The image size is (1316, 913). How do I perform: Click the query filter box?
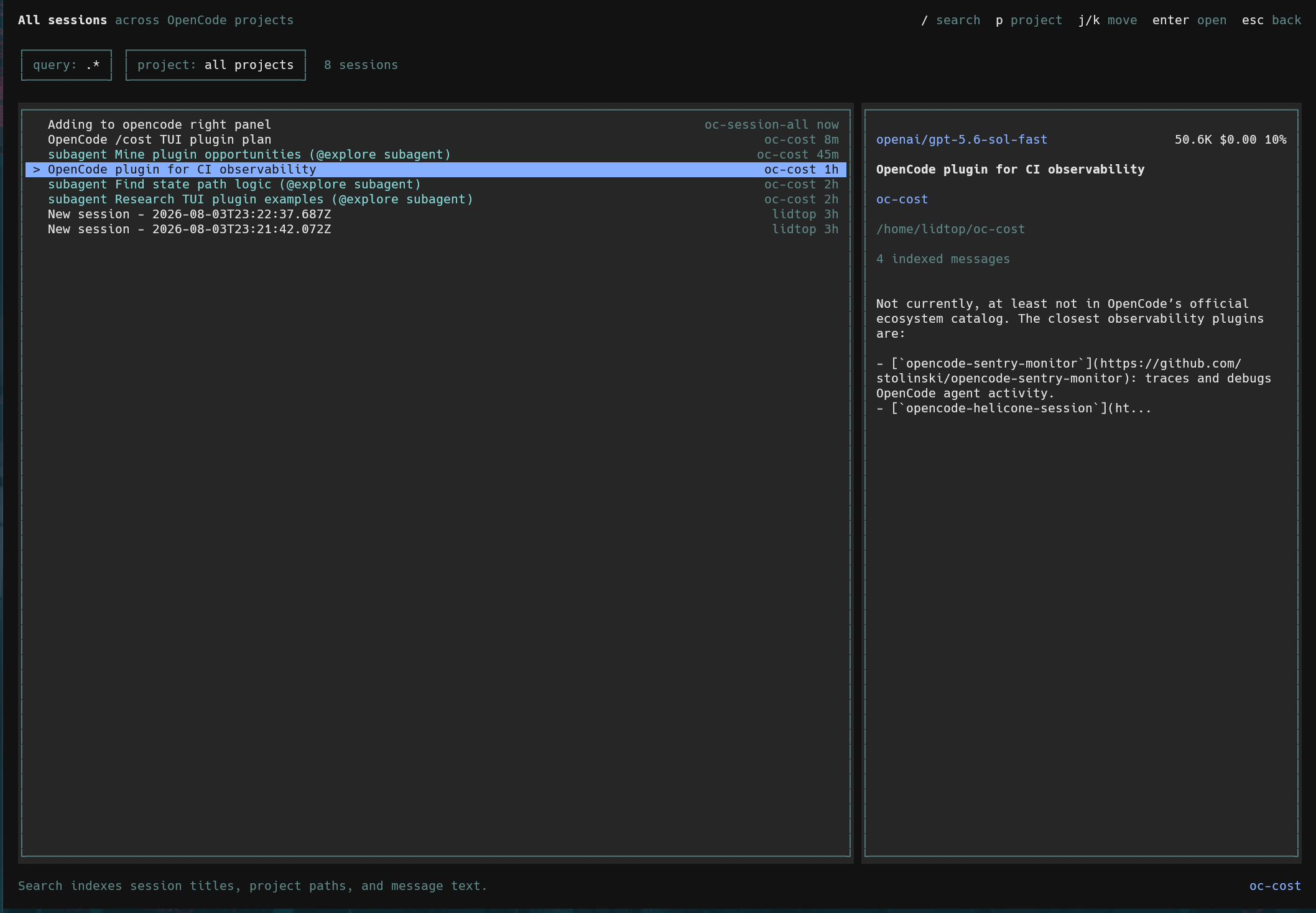(x=67, y=65)
